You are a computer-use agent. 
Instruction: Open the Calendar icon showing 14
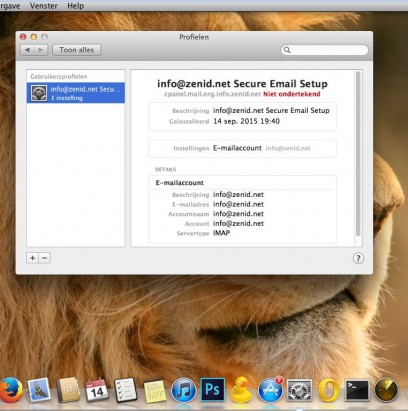click(x=97, y=390)
